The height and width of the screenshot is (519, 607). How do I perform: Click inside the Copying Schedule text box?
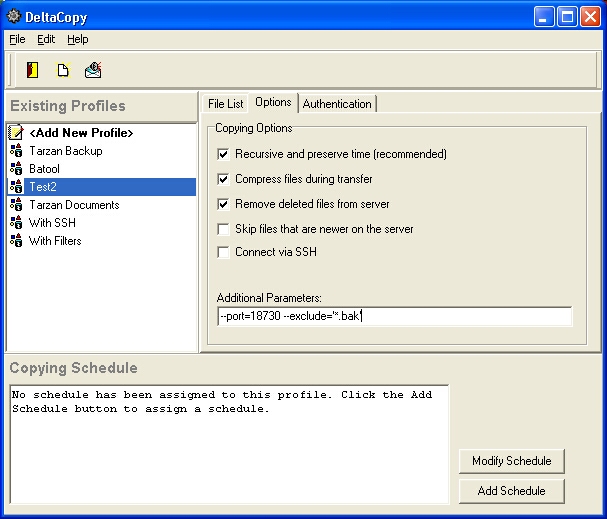pyautogui.click(x=229, y=444)
